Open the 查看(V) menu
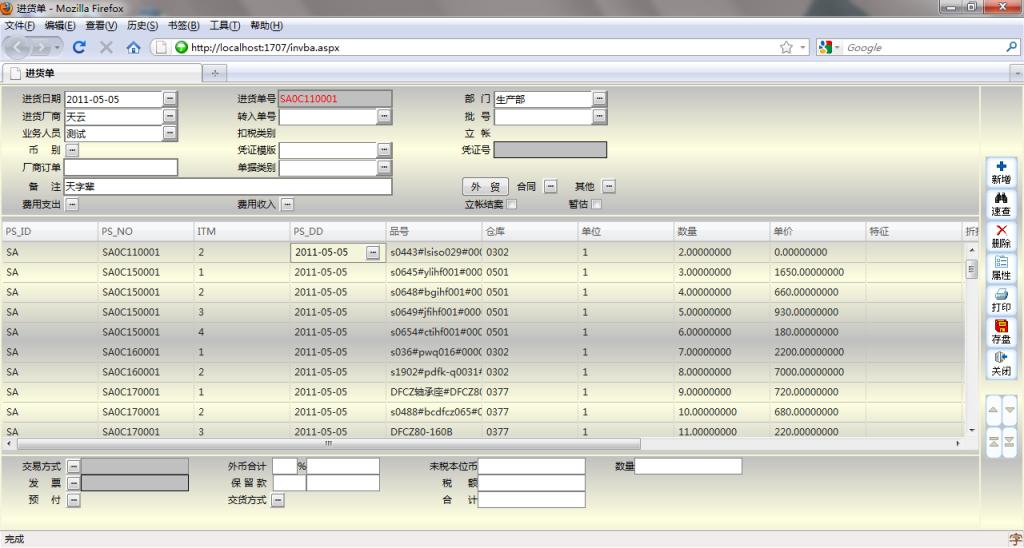 point(101,25)
